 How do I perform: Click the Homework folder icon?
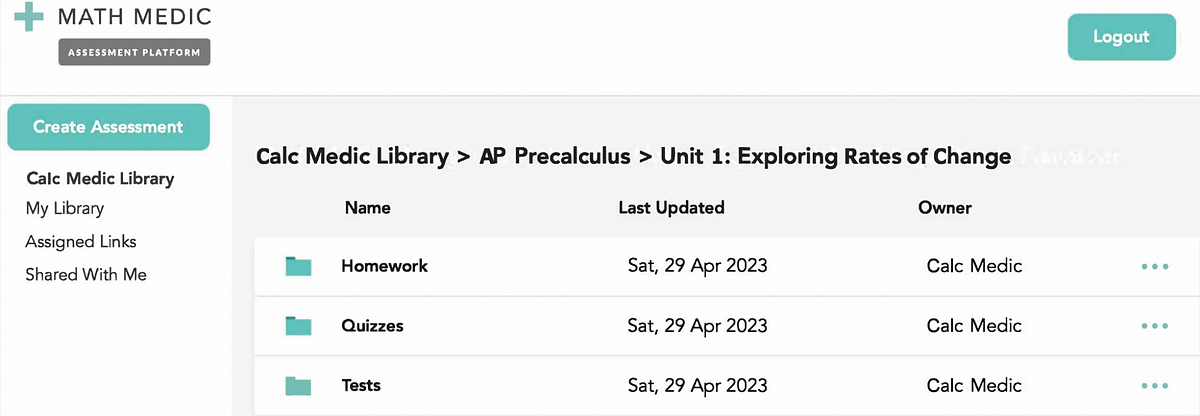pyautogui.click(x=298, y=266)
